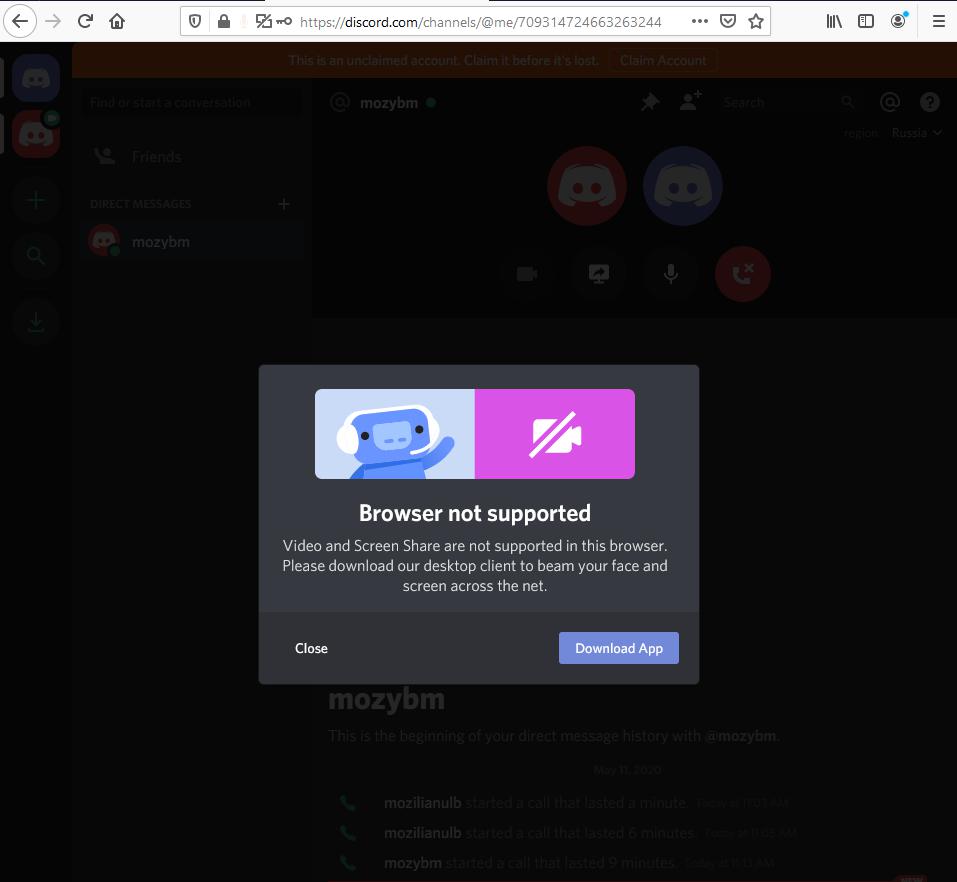Click the browser Back arrow button
The width and height of the screenshot is (957, 882).
pyautogui.click(x=20, y=21)
